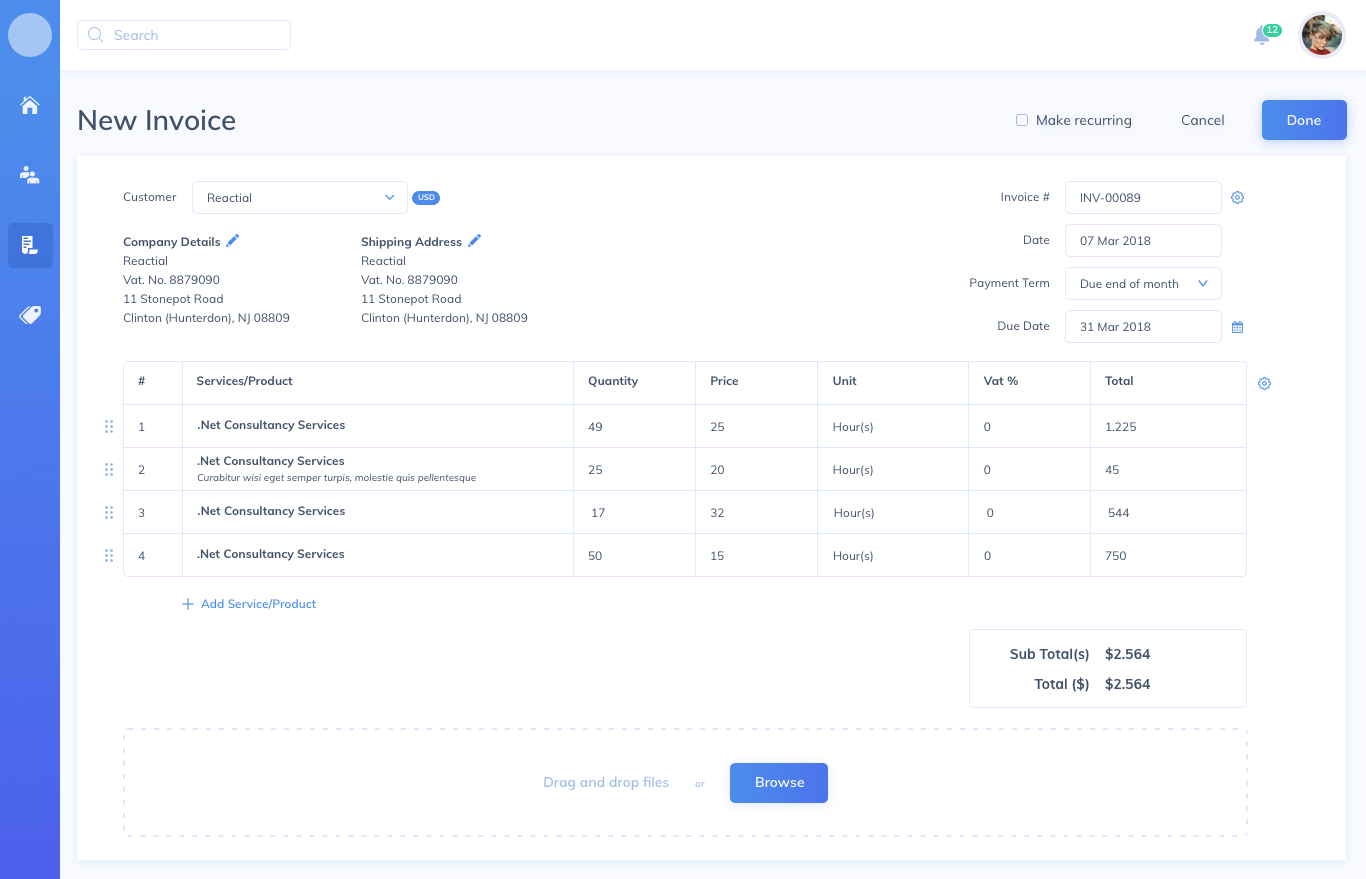Edit Shipping Address with the pencil icon
This screenshot has width=1366, height=879.
pyautogui.click(x=473, y=240)
